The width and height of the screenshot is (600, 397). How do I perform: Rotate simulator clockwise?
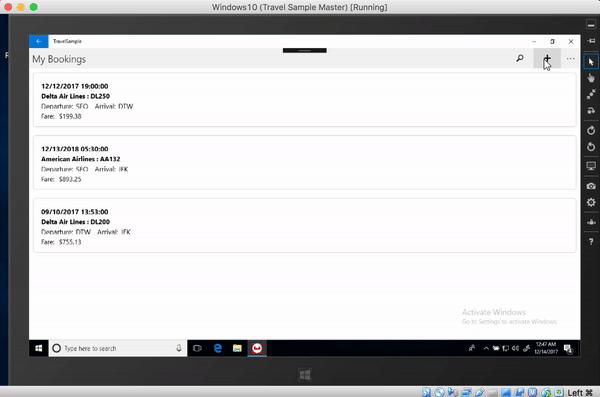click(x=591, y=130)
